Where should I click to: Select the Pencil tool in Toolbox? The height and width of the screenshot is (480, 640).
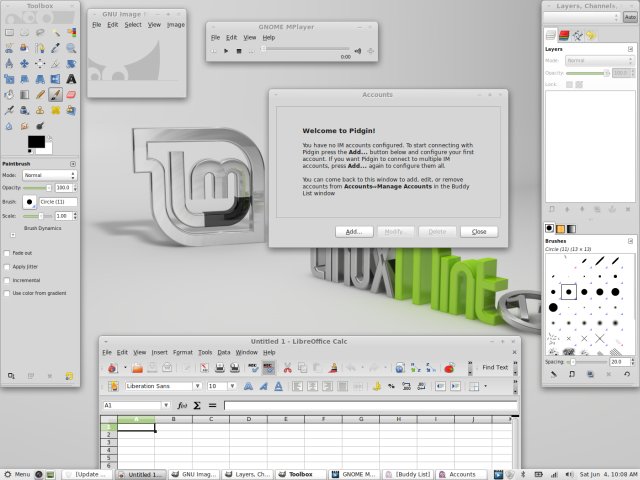coord(40,95)
